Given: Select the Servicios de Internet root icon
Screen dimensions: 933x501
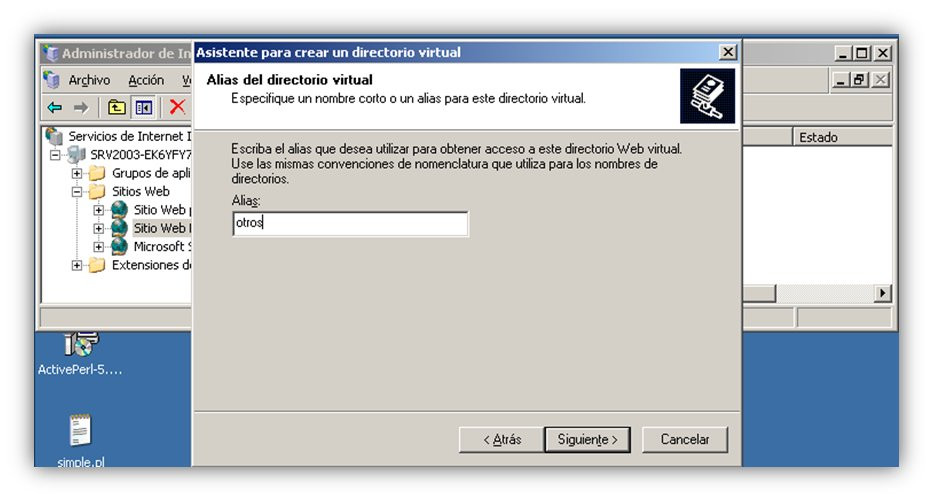Looking at the screenshot, I should (x=54, y=136).
